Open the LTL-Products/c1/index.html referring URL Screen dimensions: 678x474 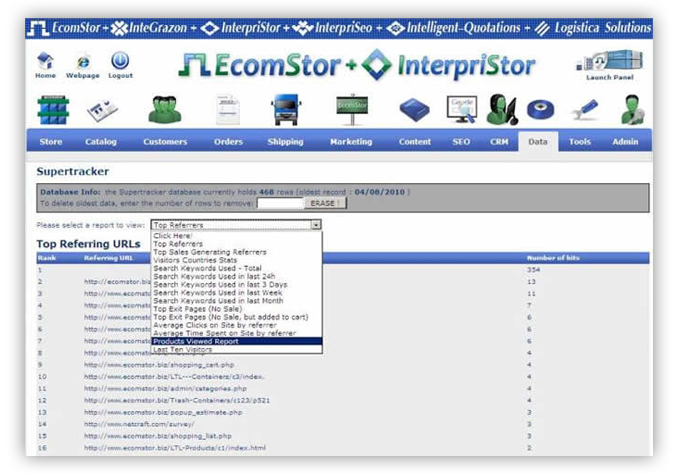pos(175,448)
